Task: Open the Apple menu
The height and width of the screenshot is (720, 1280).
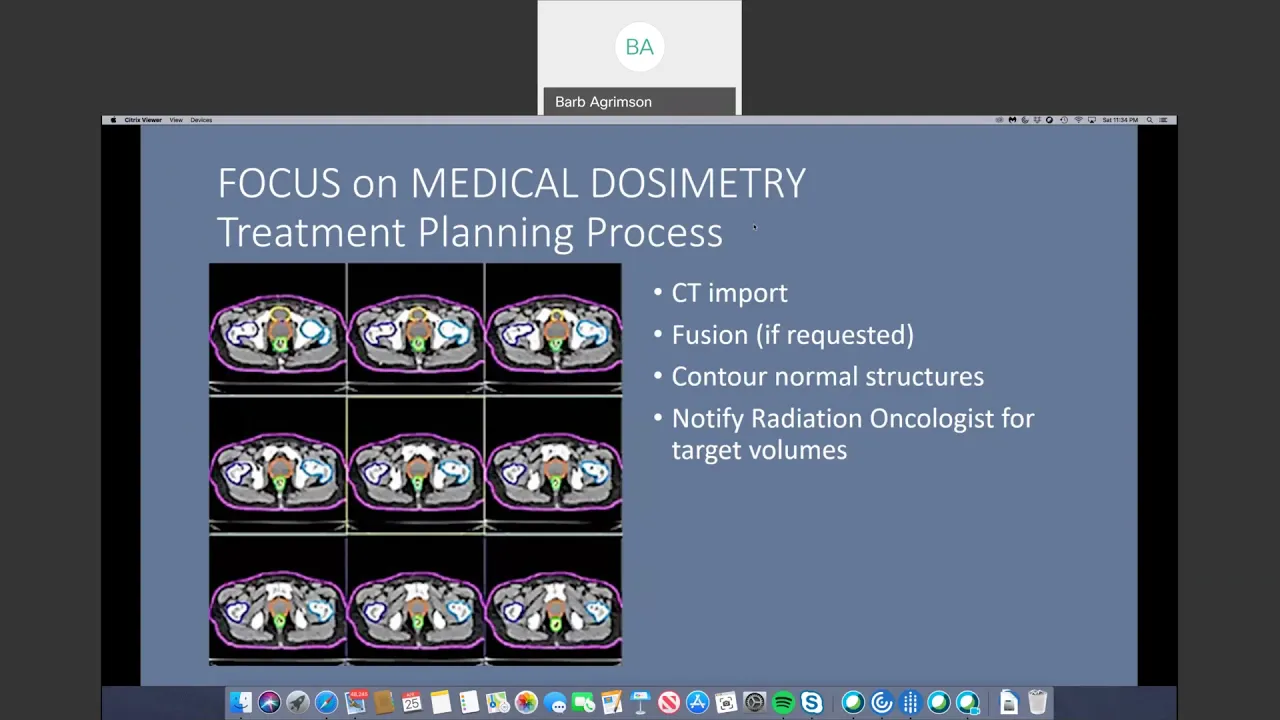Action: 113,120
